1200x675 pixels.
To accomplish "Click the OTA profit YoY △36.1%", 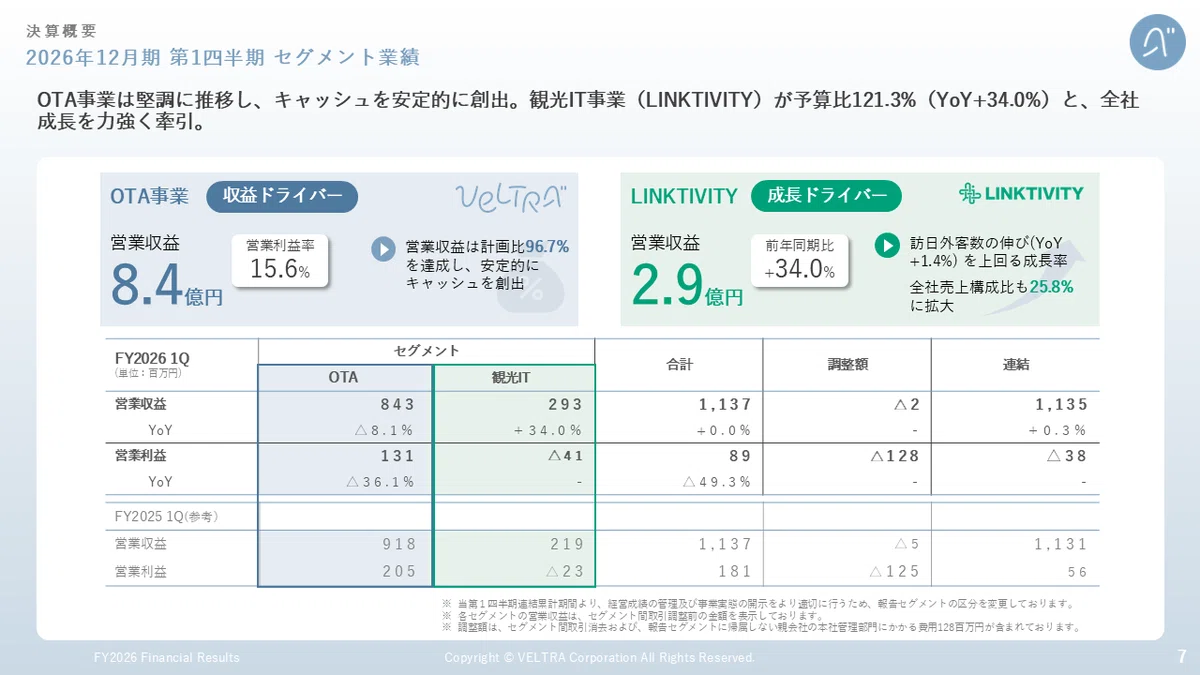I will click(x=380, y=482).
